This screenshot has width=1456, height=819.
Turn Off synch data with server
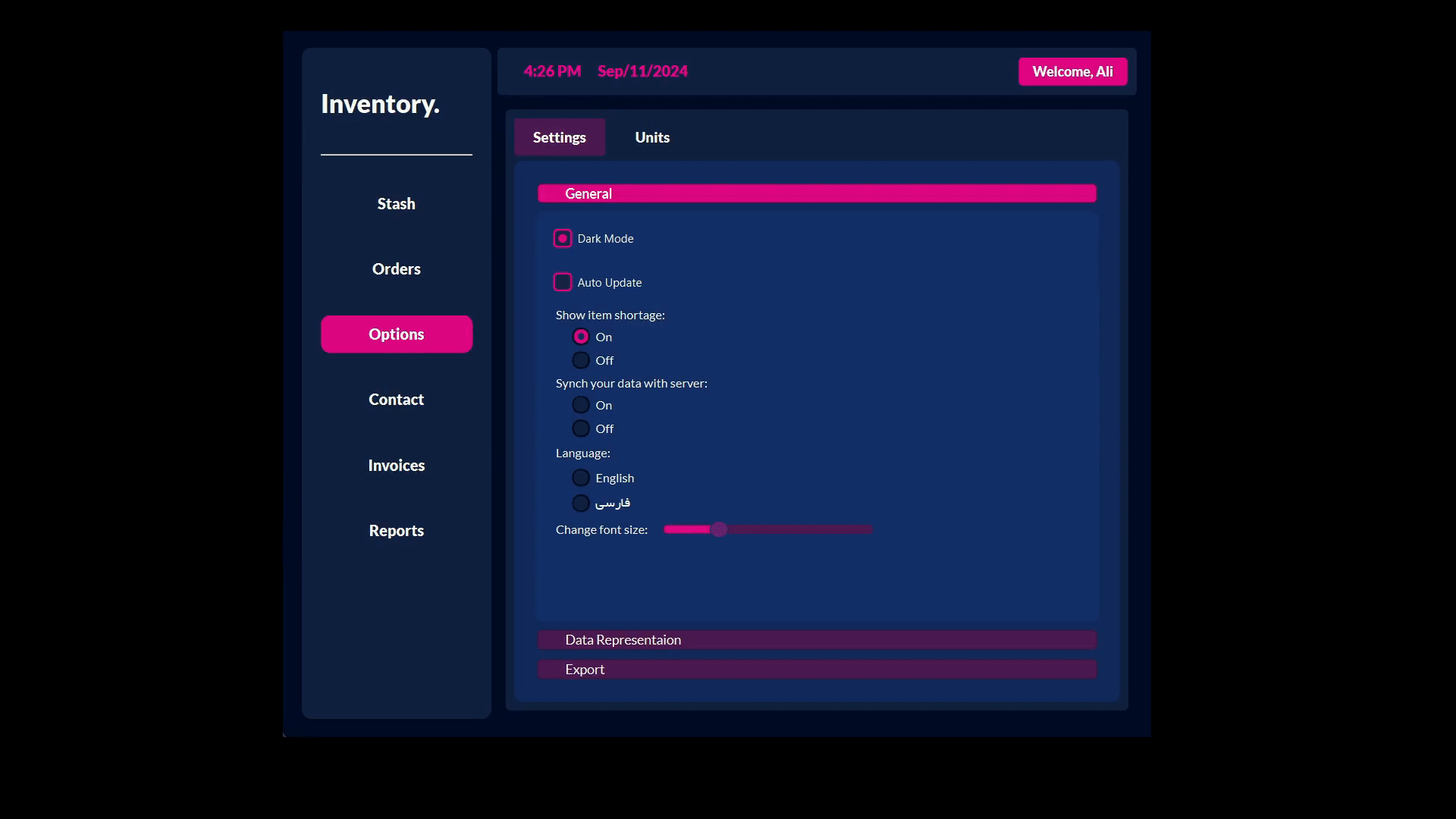tap(581, 428)
